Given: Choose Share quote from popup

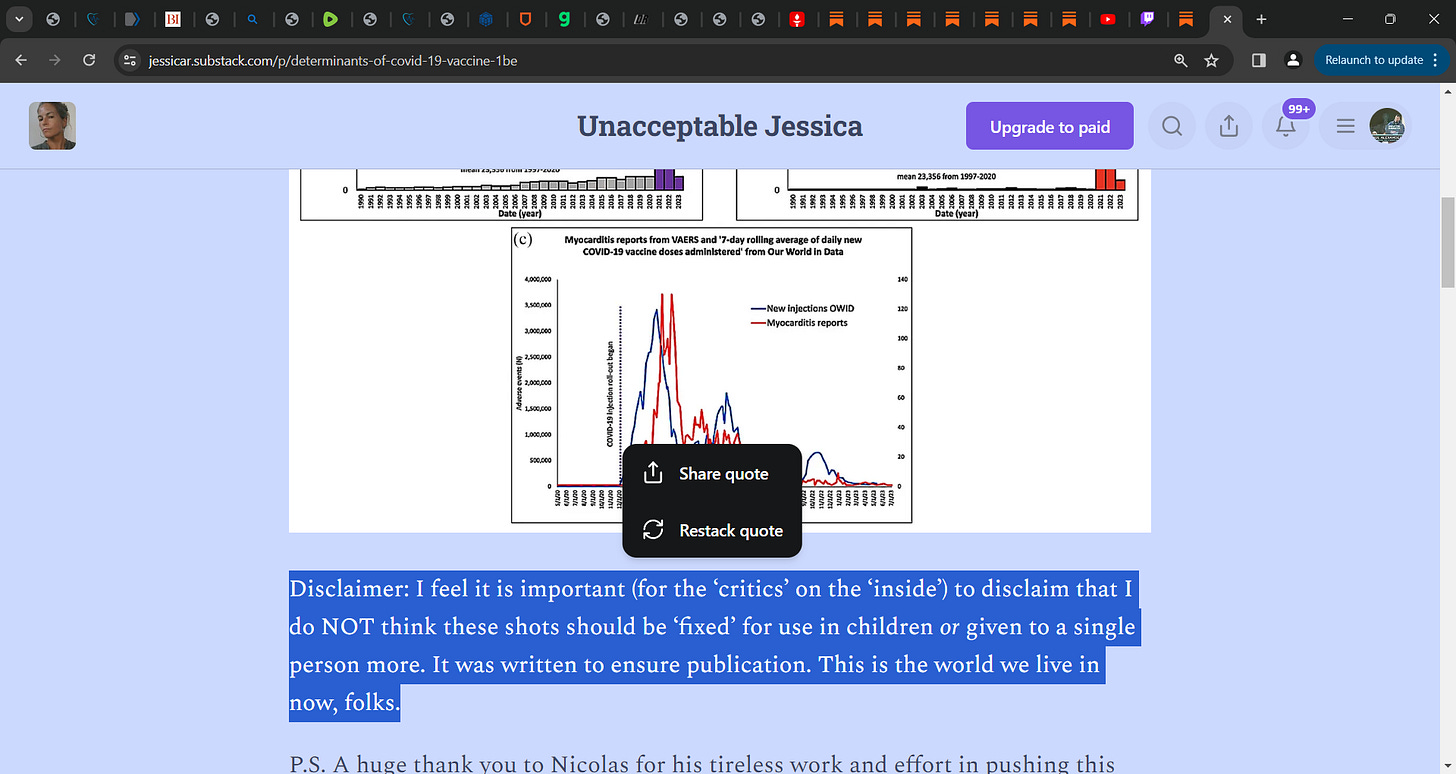Looking at the screenshot, I should point(712,473).
